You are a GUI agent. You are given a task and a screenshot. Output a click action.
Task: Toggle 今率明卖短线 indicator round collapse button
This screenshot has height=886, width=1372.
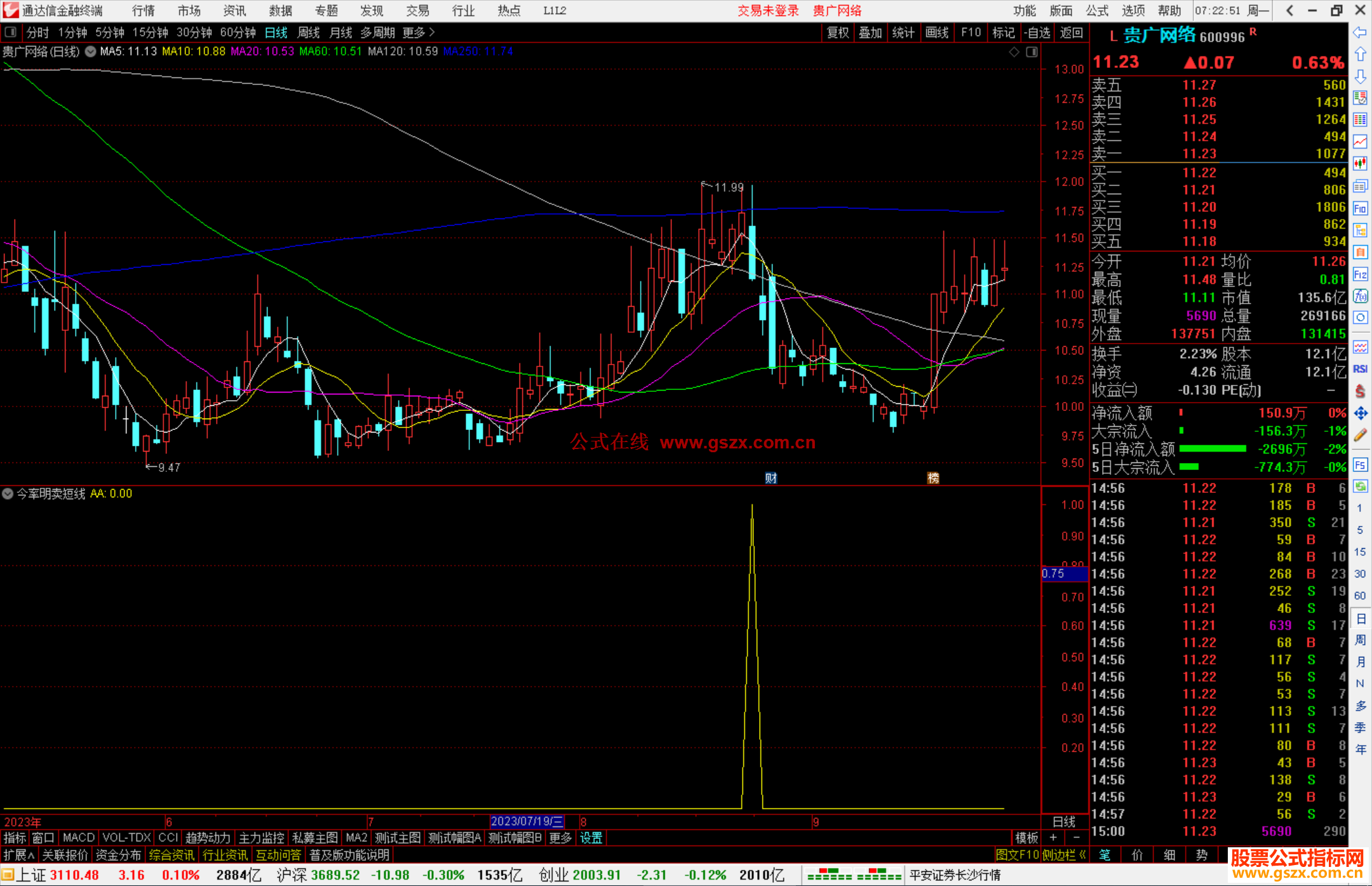pyautogui.click(x=8, y=493)
